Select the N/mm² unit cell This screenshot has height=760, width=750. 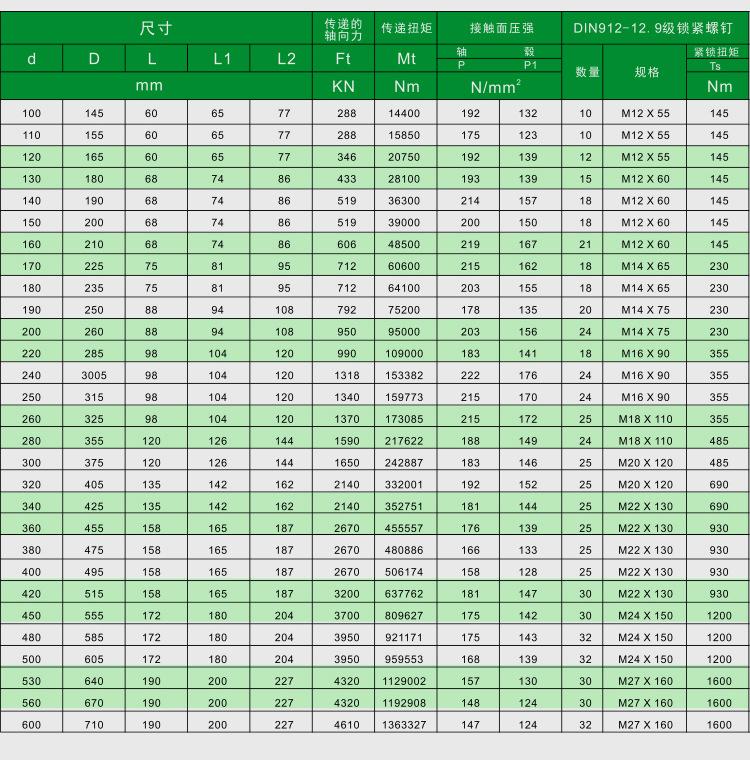[x=499, y=86]
